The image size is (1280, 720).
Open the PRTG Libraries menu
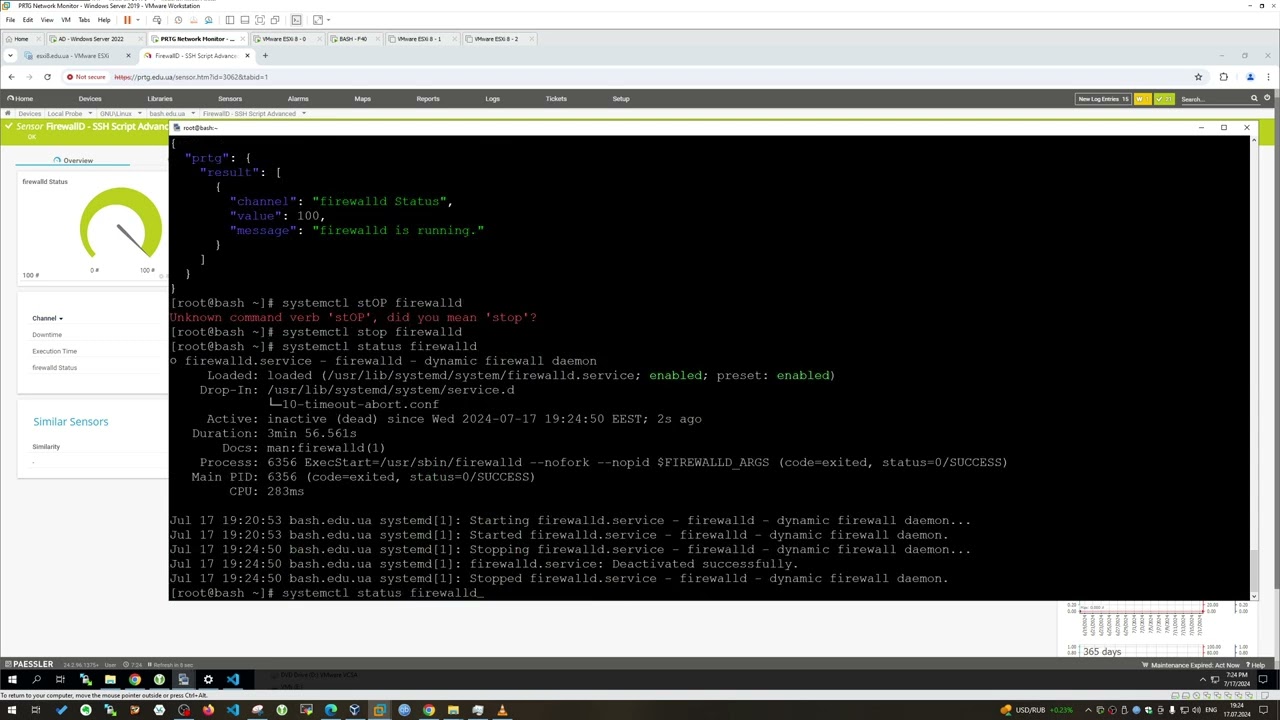[160, 99]
